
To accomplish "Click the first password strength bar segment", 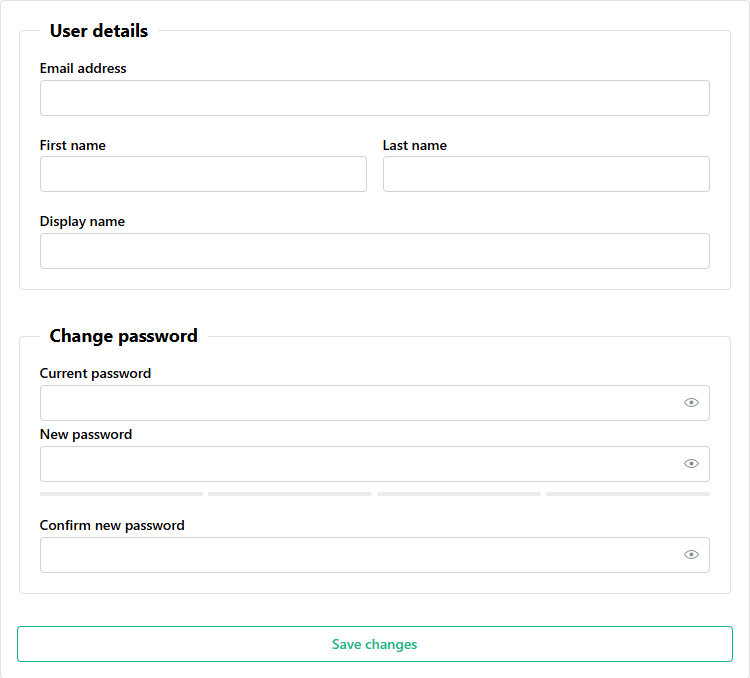I will pyautogui.click(x=121, y=494).
